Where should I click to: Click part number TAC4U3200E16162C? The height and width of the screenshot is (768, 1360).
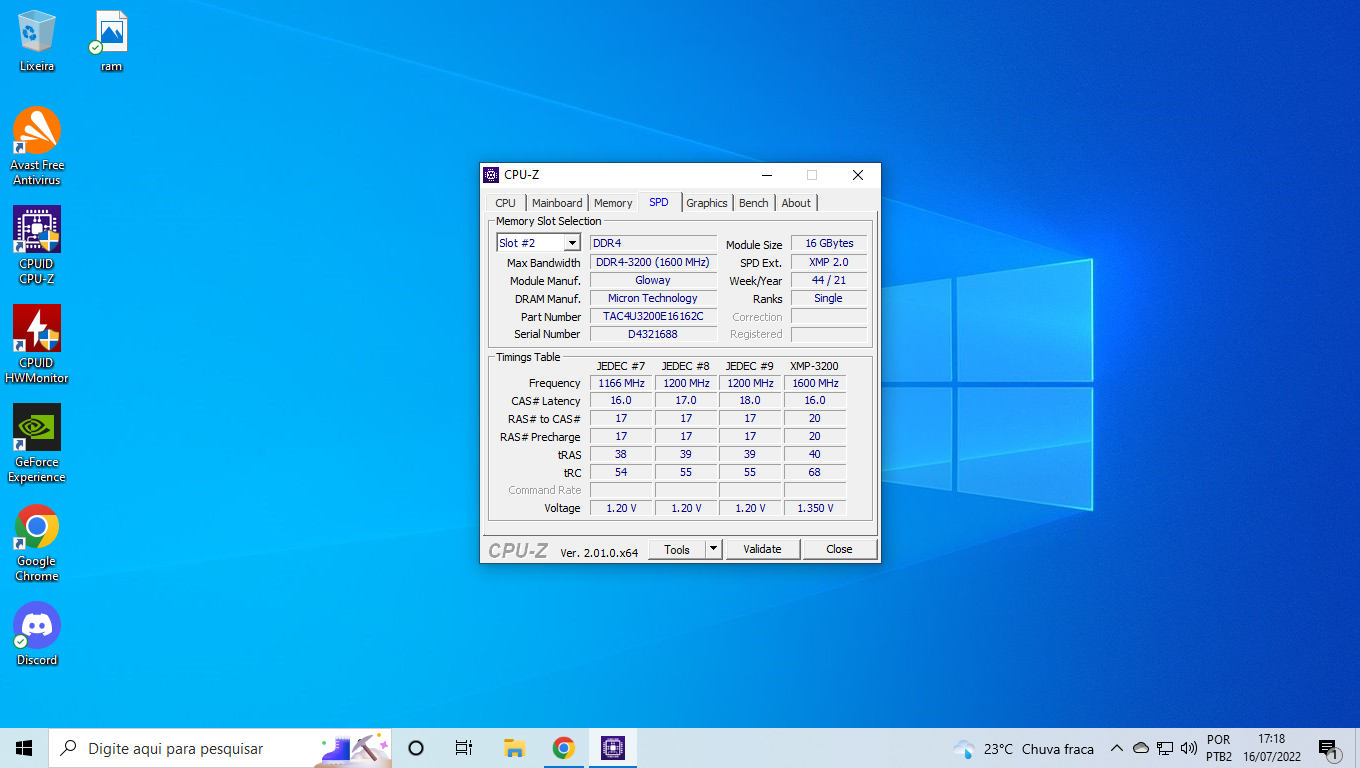[x=653, y=316]
